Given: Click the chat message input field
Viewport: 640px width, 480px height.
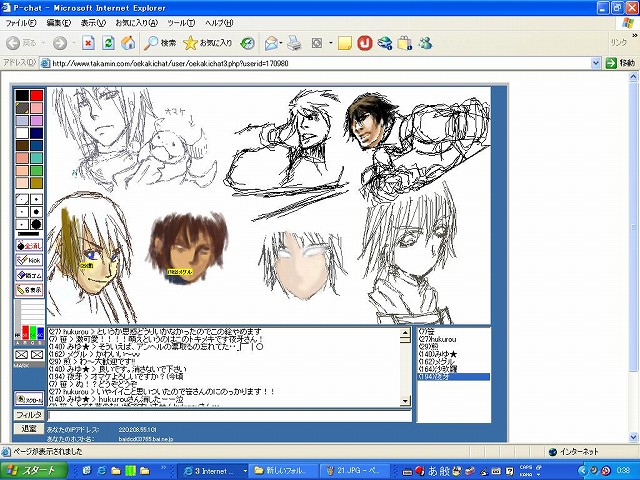Looking at the screenshot, I should 229,416.
